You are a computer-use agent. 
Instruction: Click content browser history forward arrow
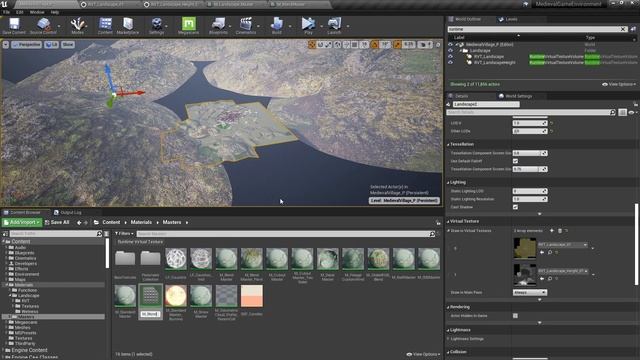tap(86, 222)
